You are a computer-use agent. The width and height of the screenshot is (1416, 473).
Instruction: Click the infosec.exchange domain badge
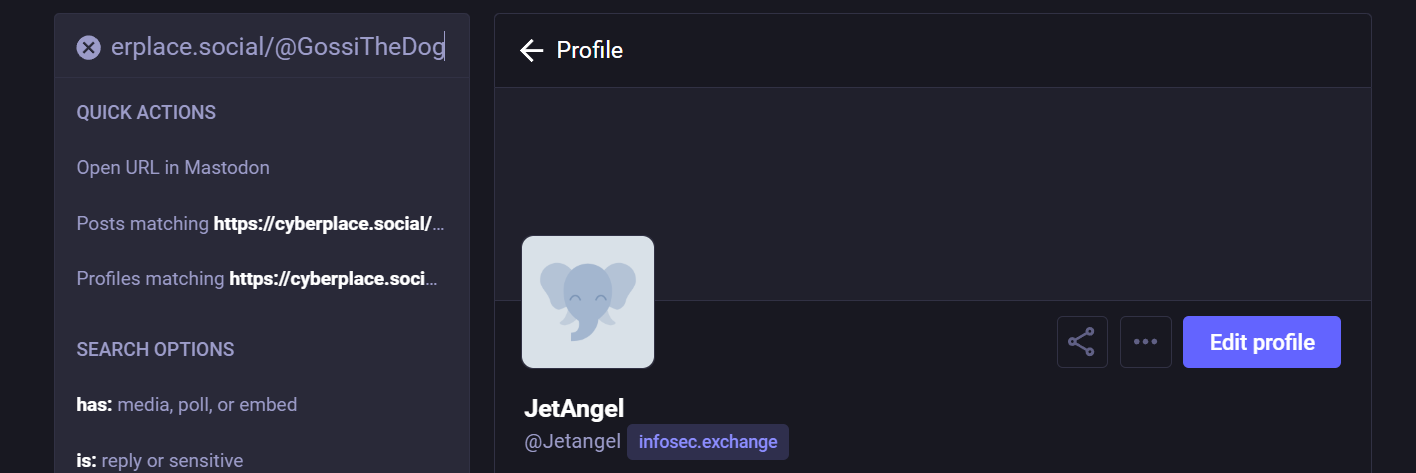click(x=708, y=442)
